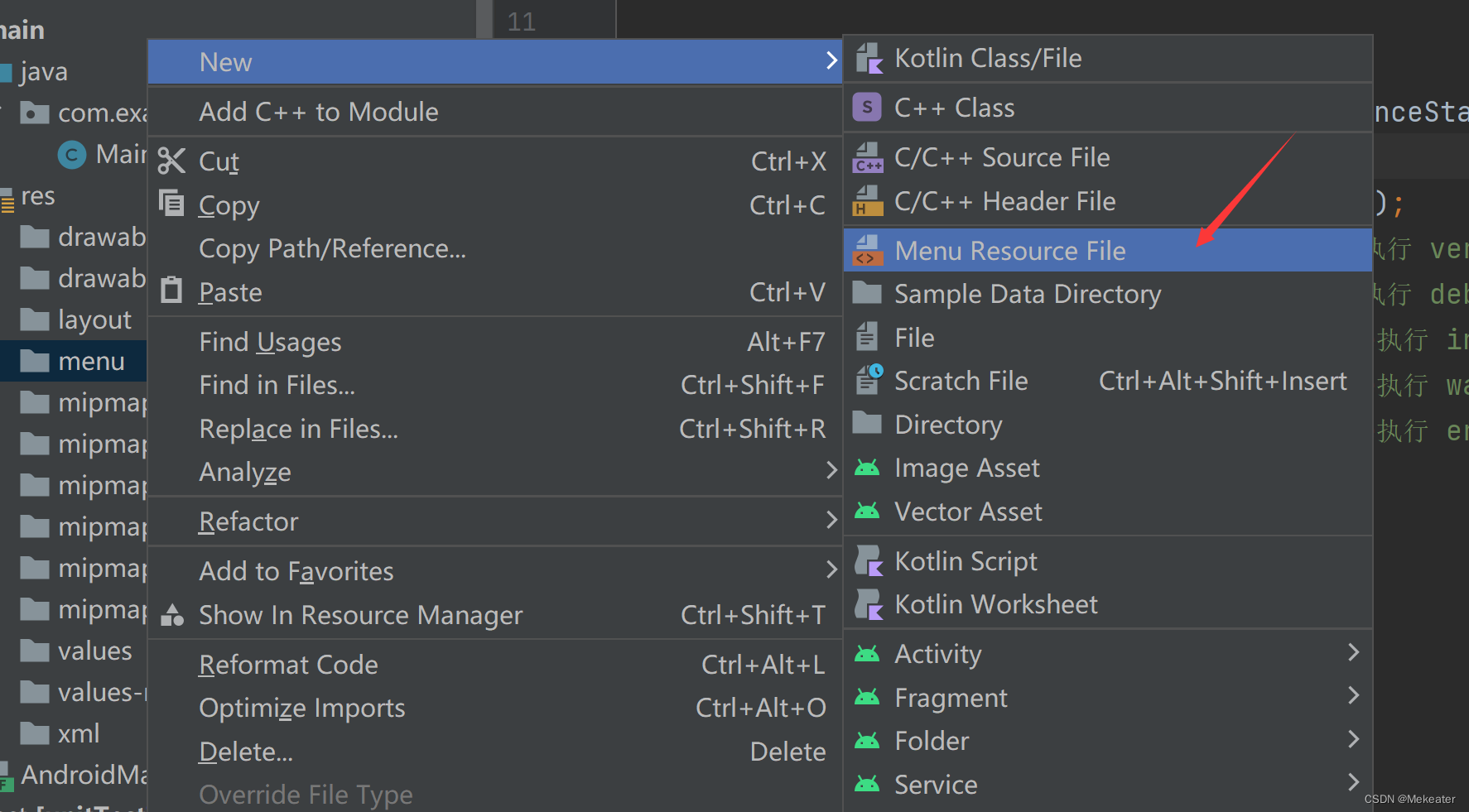Image resolution: width=1469 pixels, height=812 pixels.
Task: Choose Sample Data Directory label
Action: click(x=1028, y=294)
